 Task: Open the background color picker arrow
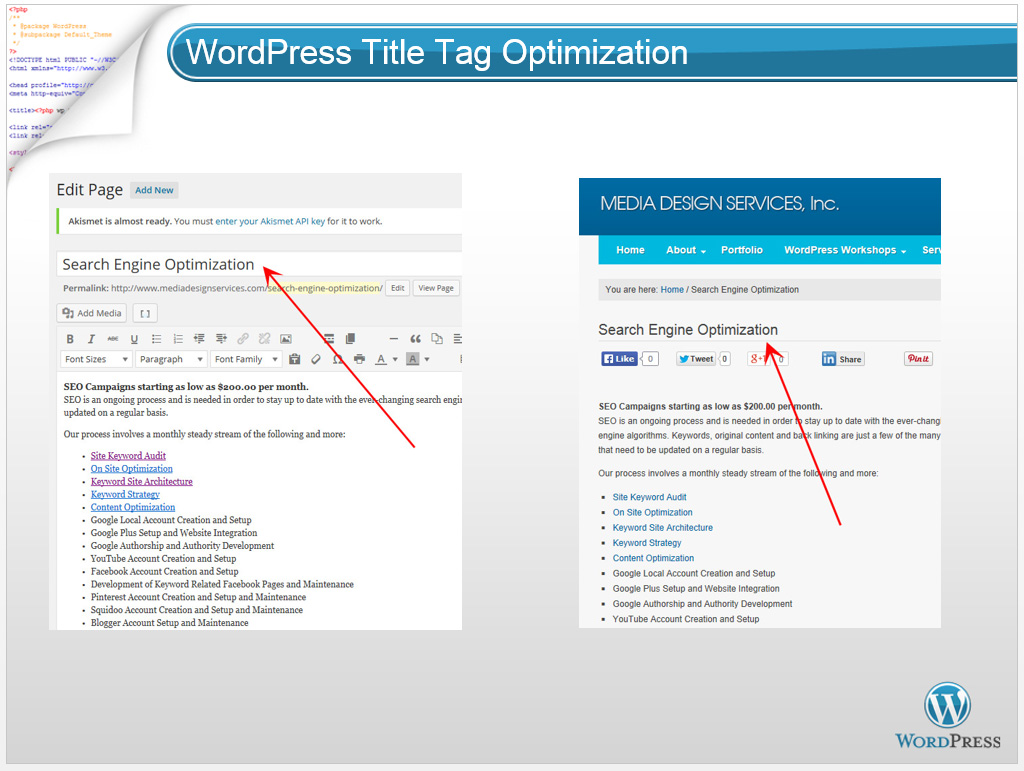pyautogui.click(x=427, y=359)
